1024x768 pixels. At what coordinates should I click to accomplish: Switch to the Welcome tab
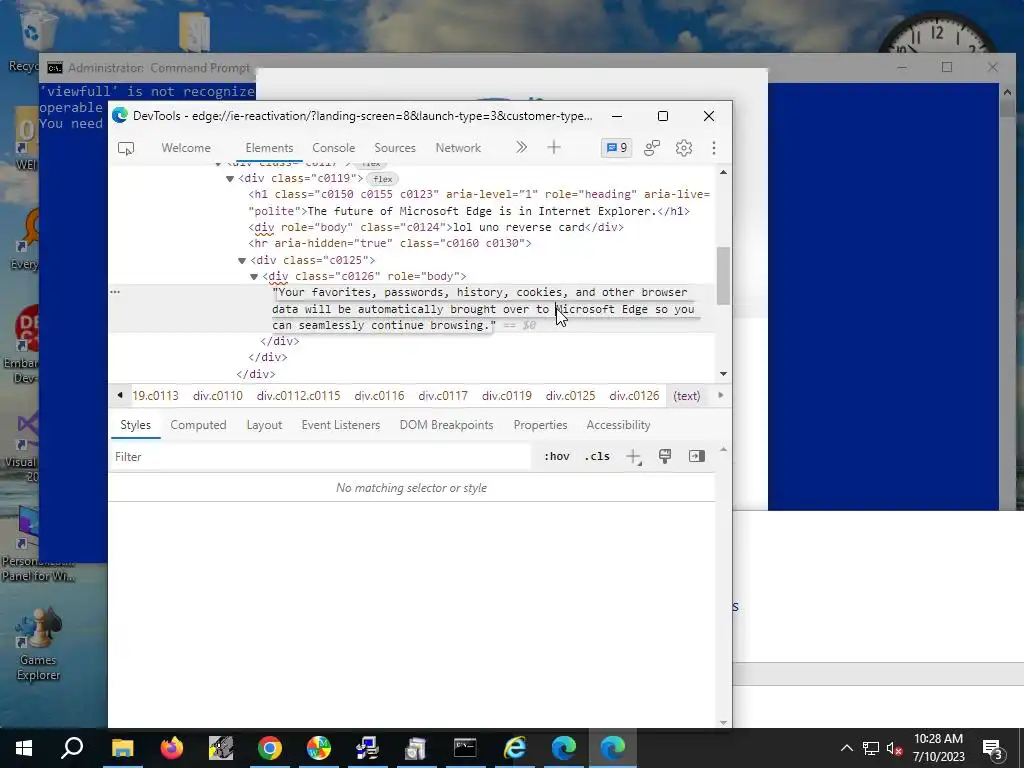click(x=186, y=148)
